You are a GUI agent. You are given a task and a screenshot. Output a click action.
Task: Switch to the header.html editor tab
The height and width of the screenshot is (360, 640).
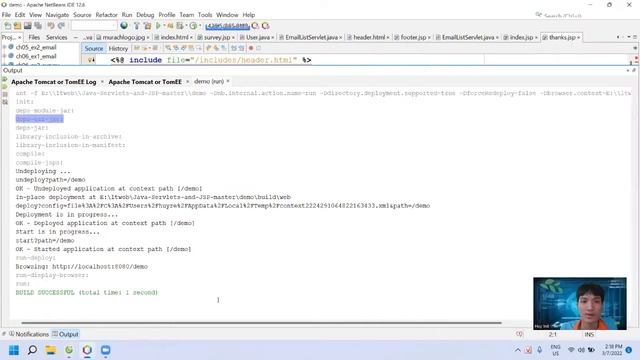369,37
